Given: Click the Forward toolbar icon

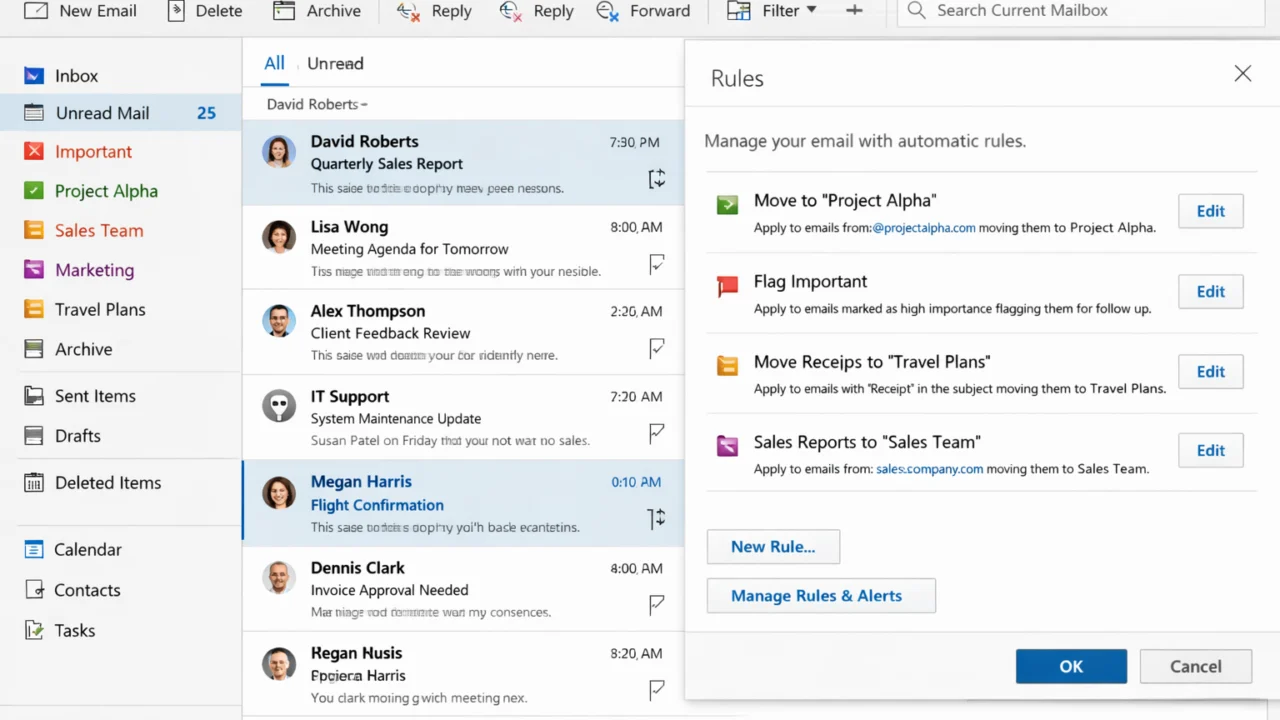Looking at the screenshot, I should (607, 11).
